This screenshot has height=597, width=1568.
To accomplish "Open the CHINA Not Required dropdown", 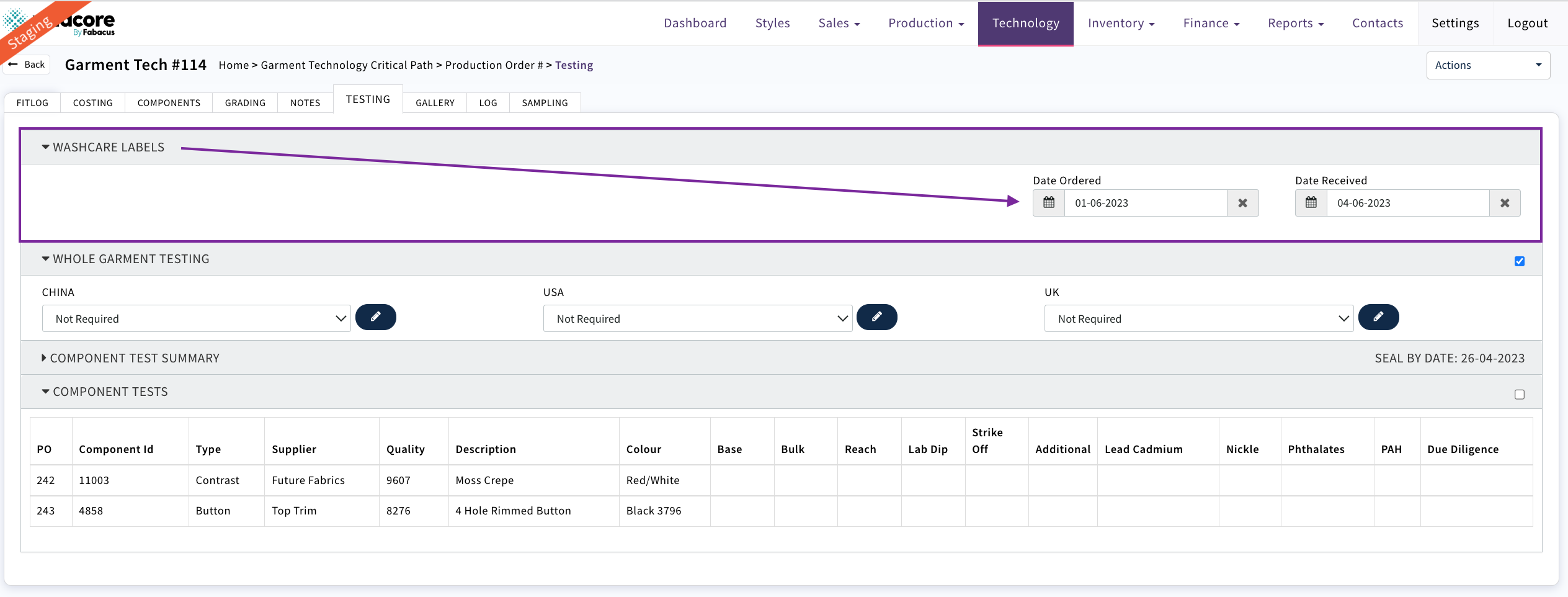I will coord(196,318).
